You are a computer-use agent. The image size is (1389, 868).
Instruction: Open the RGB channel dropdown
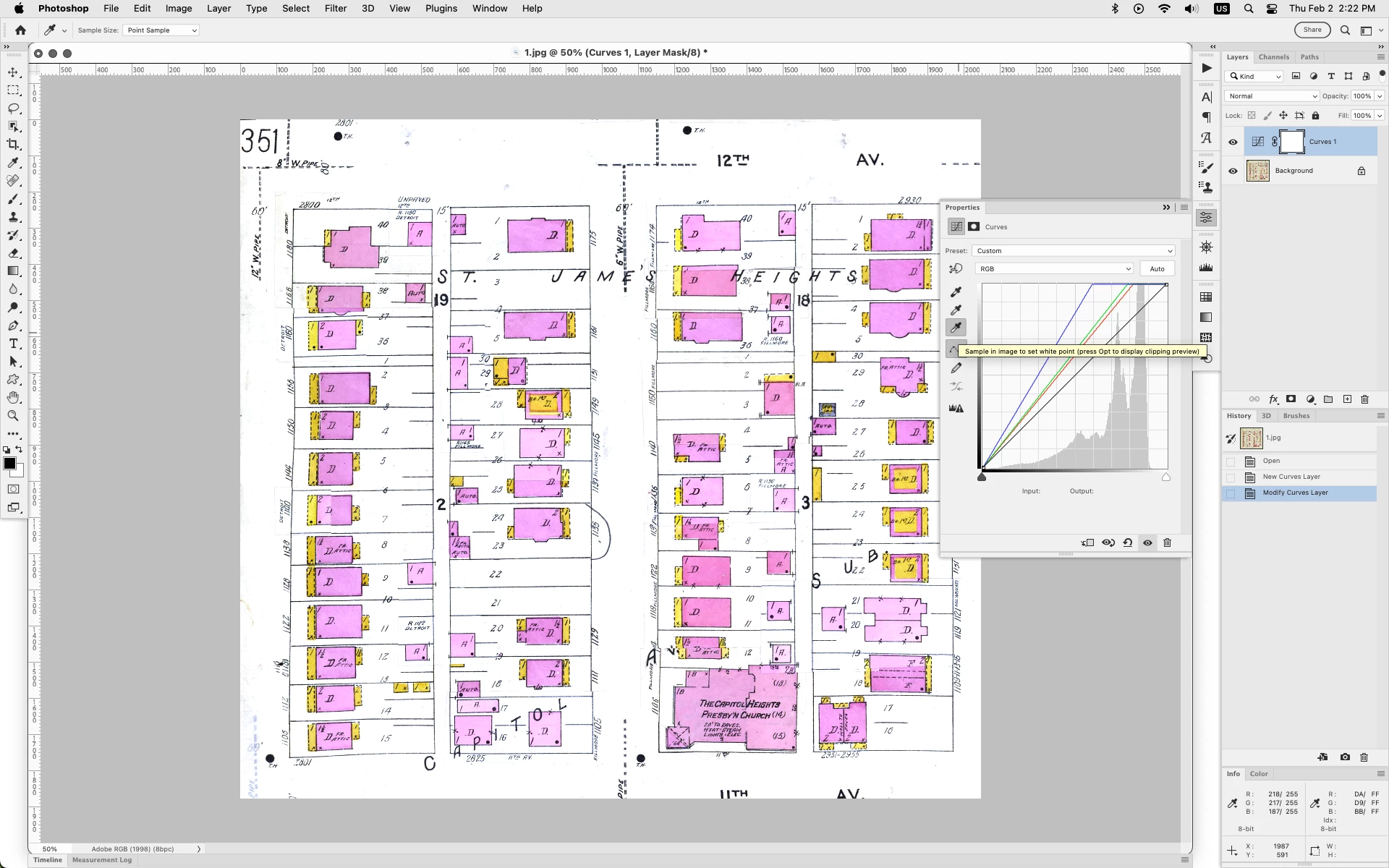pyautogui.click(x=1054, y=269)
